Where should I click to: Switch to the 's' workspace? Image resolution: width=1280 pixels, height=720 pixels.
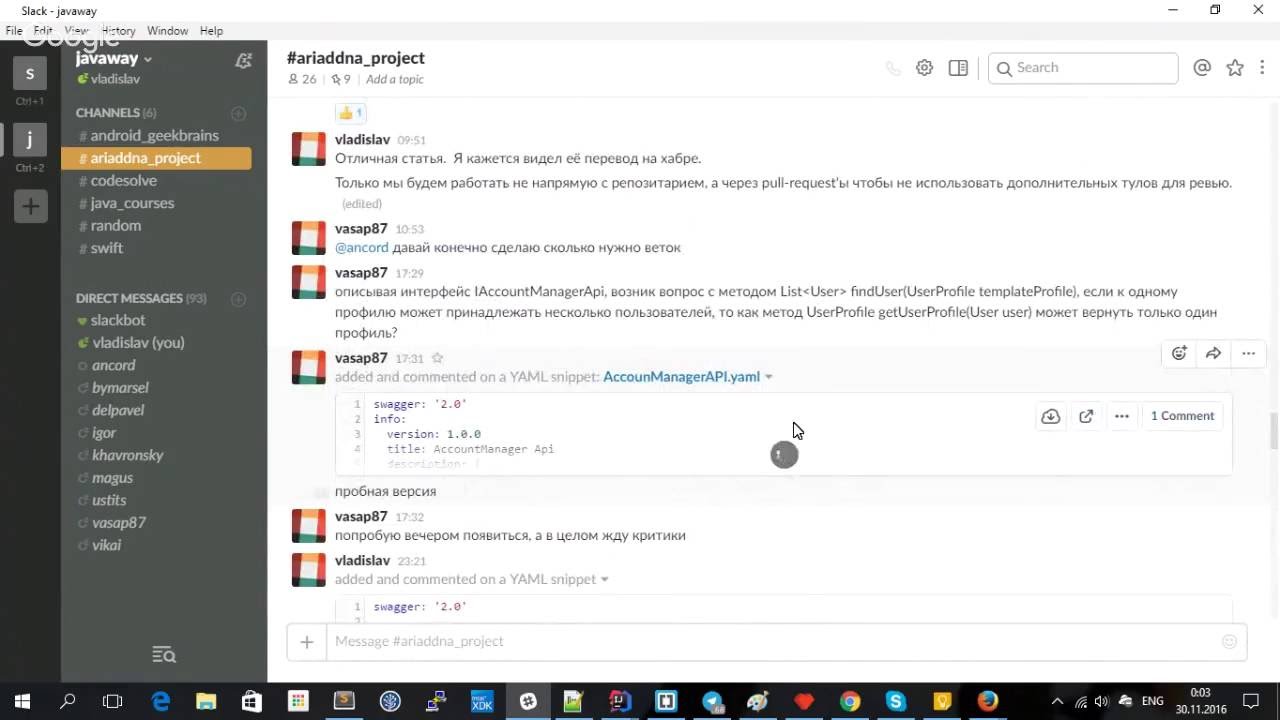[x=30, y=73]
